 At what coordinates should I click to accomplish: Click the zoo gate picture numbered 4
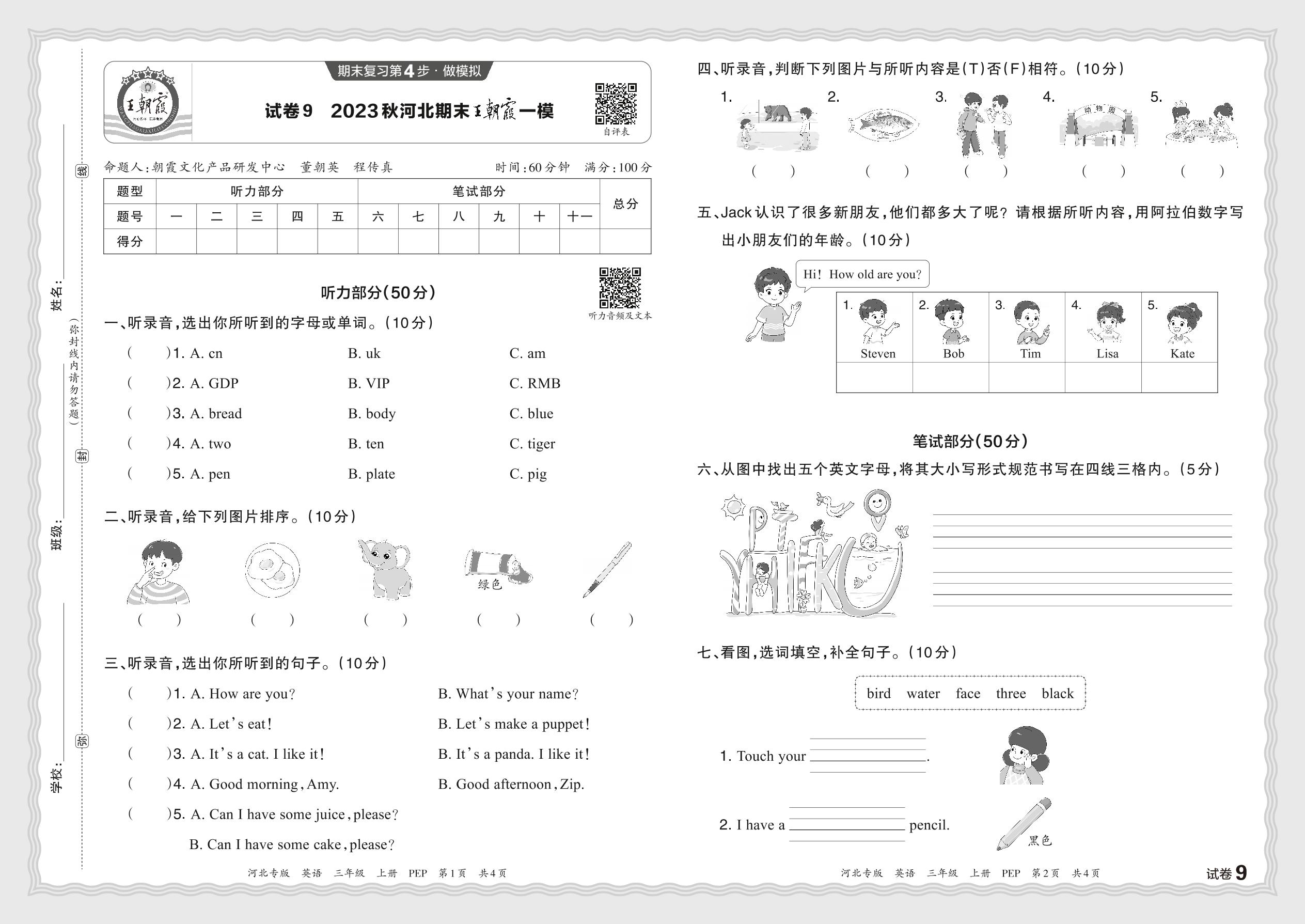pyautogui.click(x=1098, y=127)
